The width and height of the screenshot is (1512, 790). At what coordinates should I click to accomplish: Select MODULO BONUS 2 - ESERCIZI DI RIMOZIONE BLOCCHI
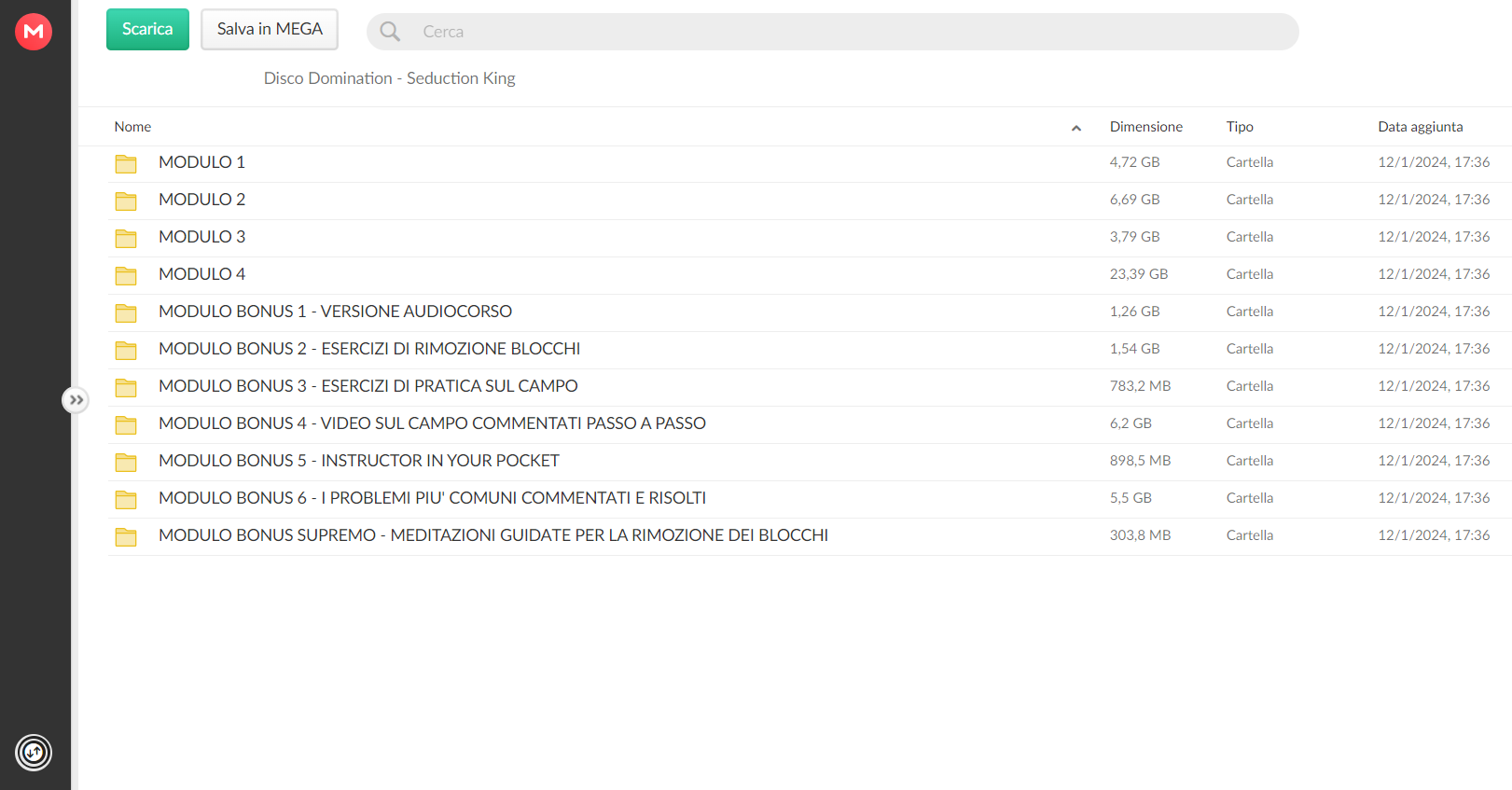point(369,349)
